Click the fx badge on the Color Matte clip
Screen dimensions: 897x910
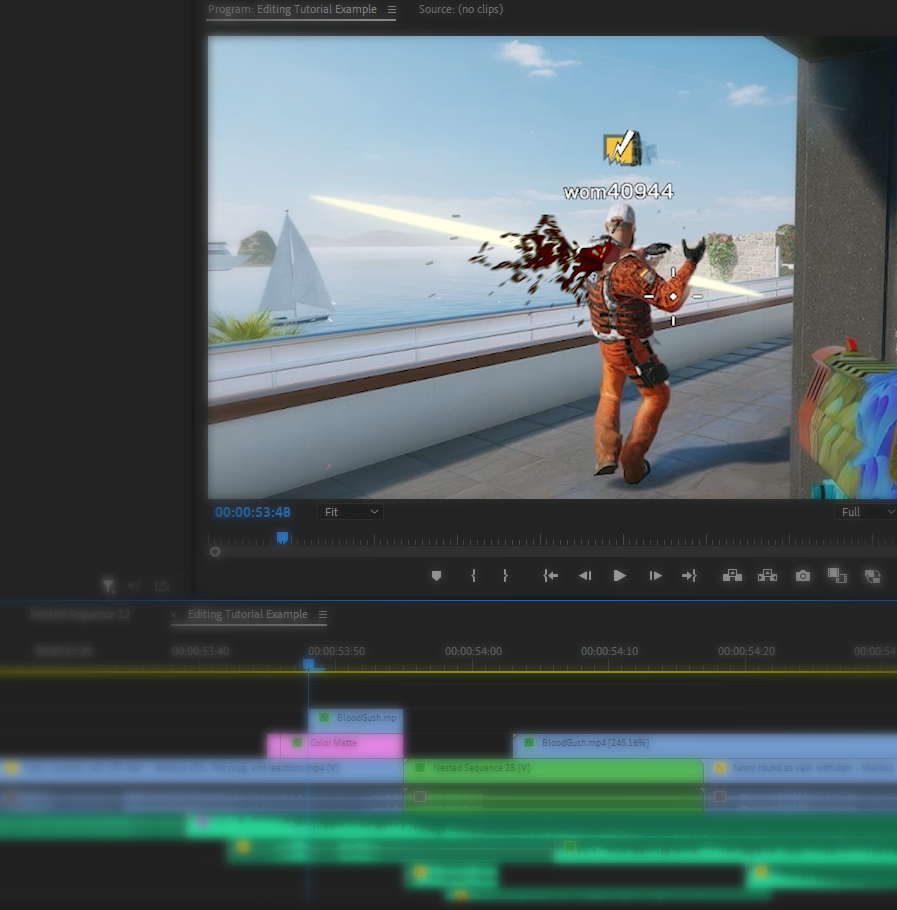(x=297, y=743)
